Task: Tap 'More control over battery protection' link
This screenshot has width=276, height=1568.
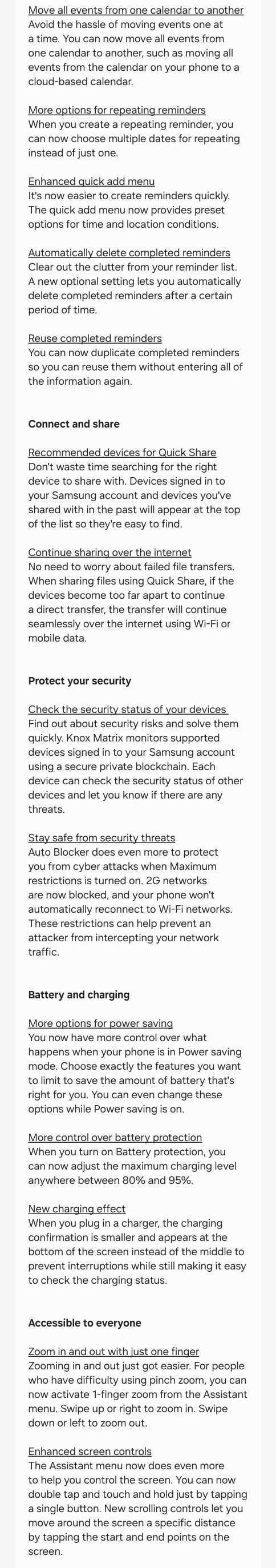Action: (115, 1137)
